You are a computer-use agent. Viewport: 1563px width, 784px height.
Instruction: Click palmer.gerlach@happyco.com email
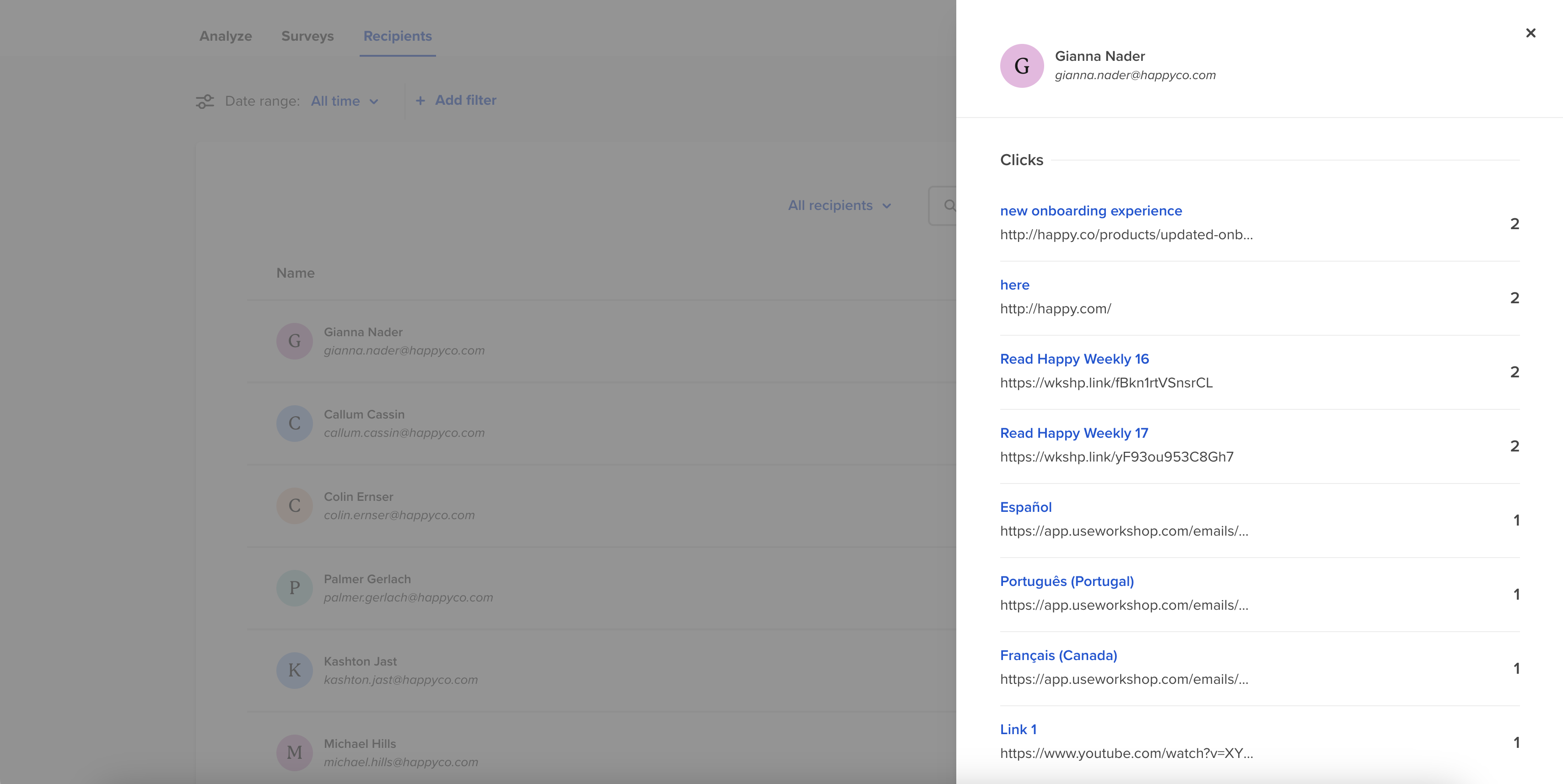coord(408,598)
